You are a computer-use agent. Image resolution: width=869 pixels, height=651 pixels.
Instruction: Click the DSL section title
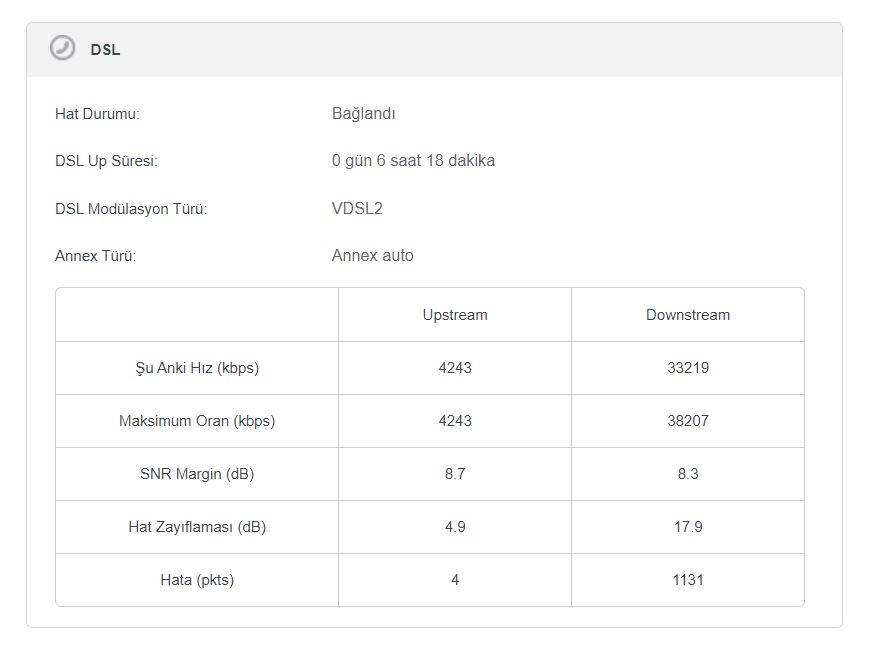coord(105,49)
